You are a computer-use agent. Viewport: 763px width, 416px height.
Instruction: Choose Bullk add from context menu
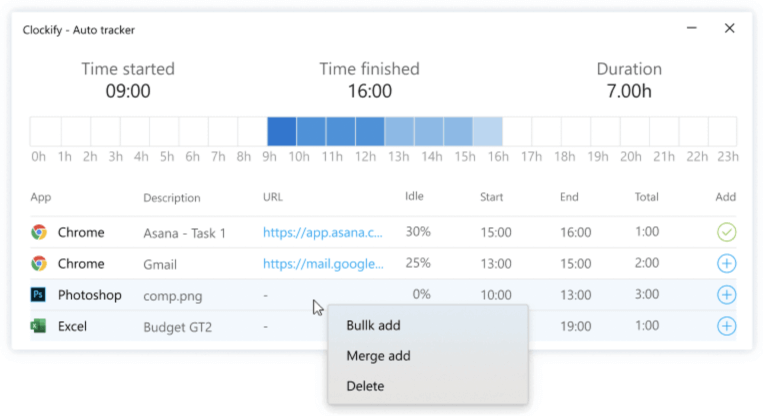(373, 325)
